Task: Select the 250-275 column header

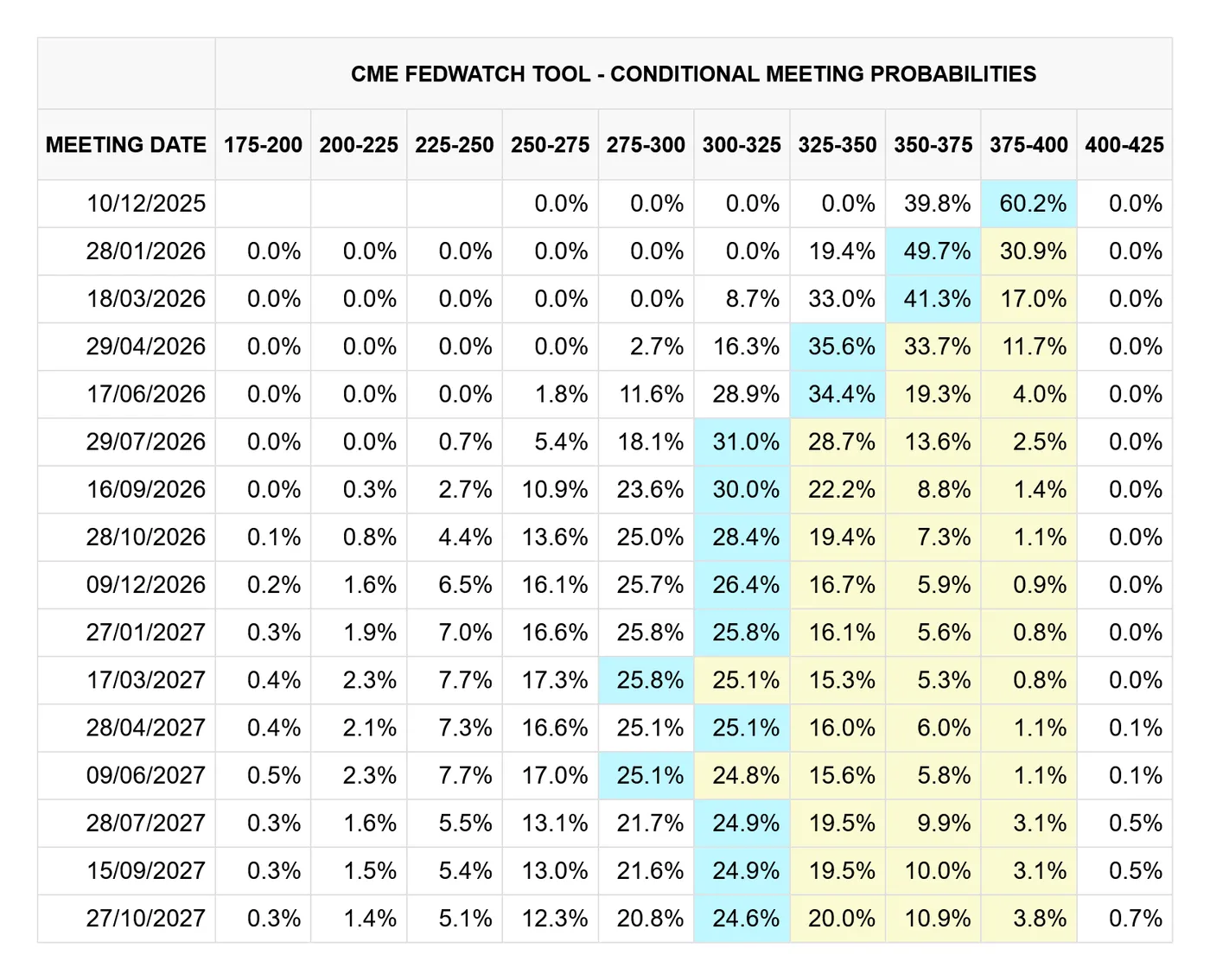Action: 550,145
